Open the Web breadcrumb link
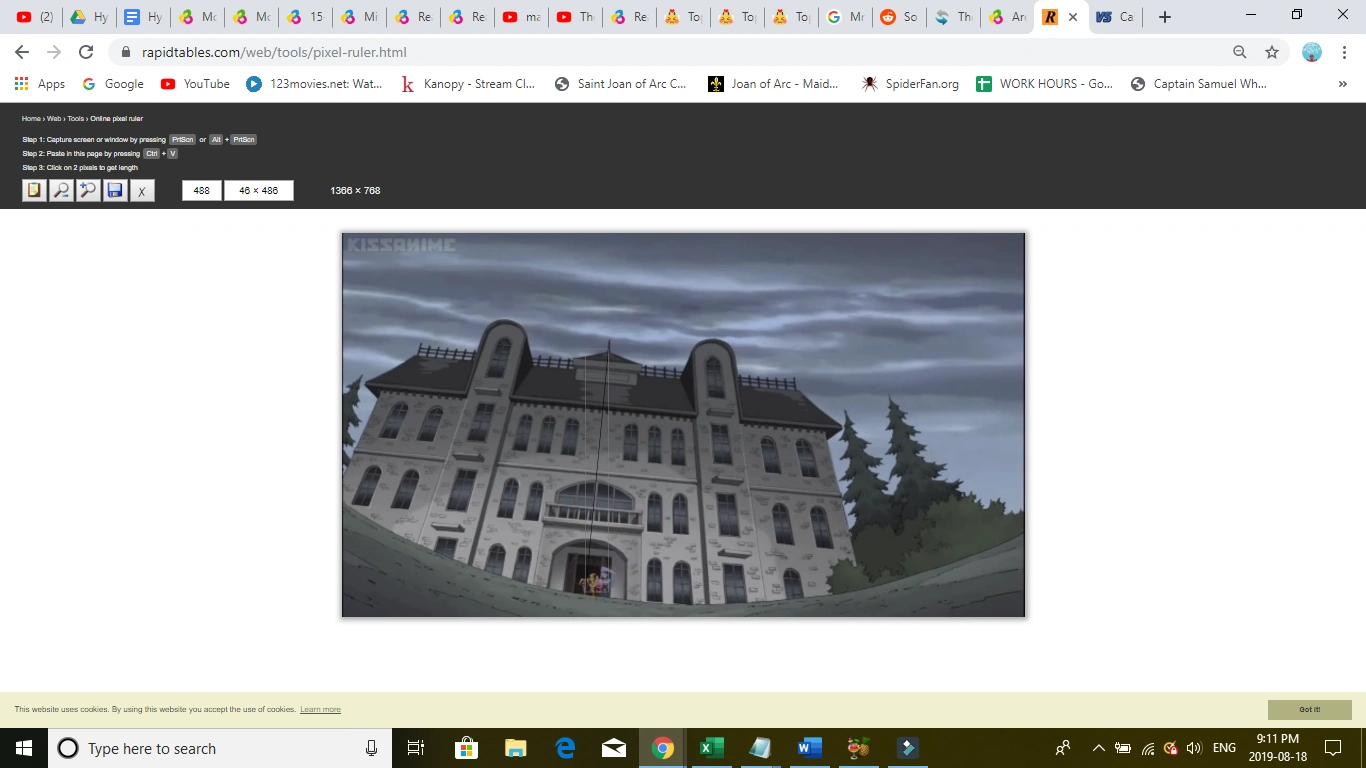Screen dimensions: 1366x768 pyautogui.click(x=54, y=119)
